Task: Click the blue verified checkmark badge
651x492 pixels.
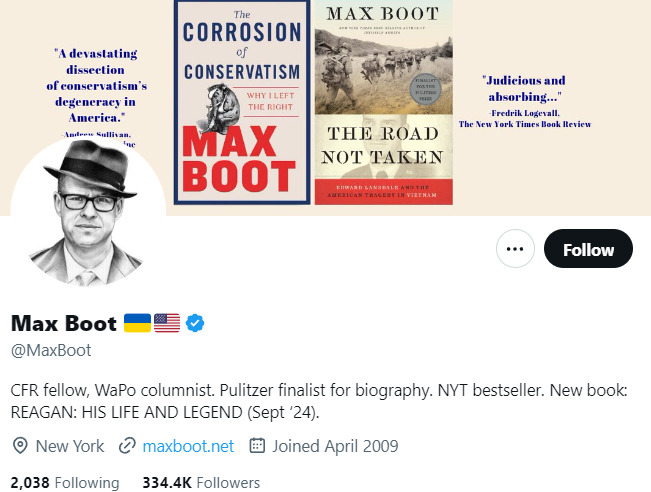Action: pyautogui.click(x=196, y=323)
